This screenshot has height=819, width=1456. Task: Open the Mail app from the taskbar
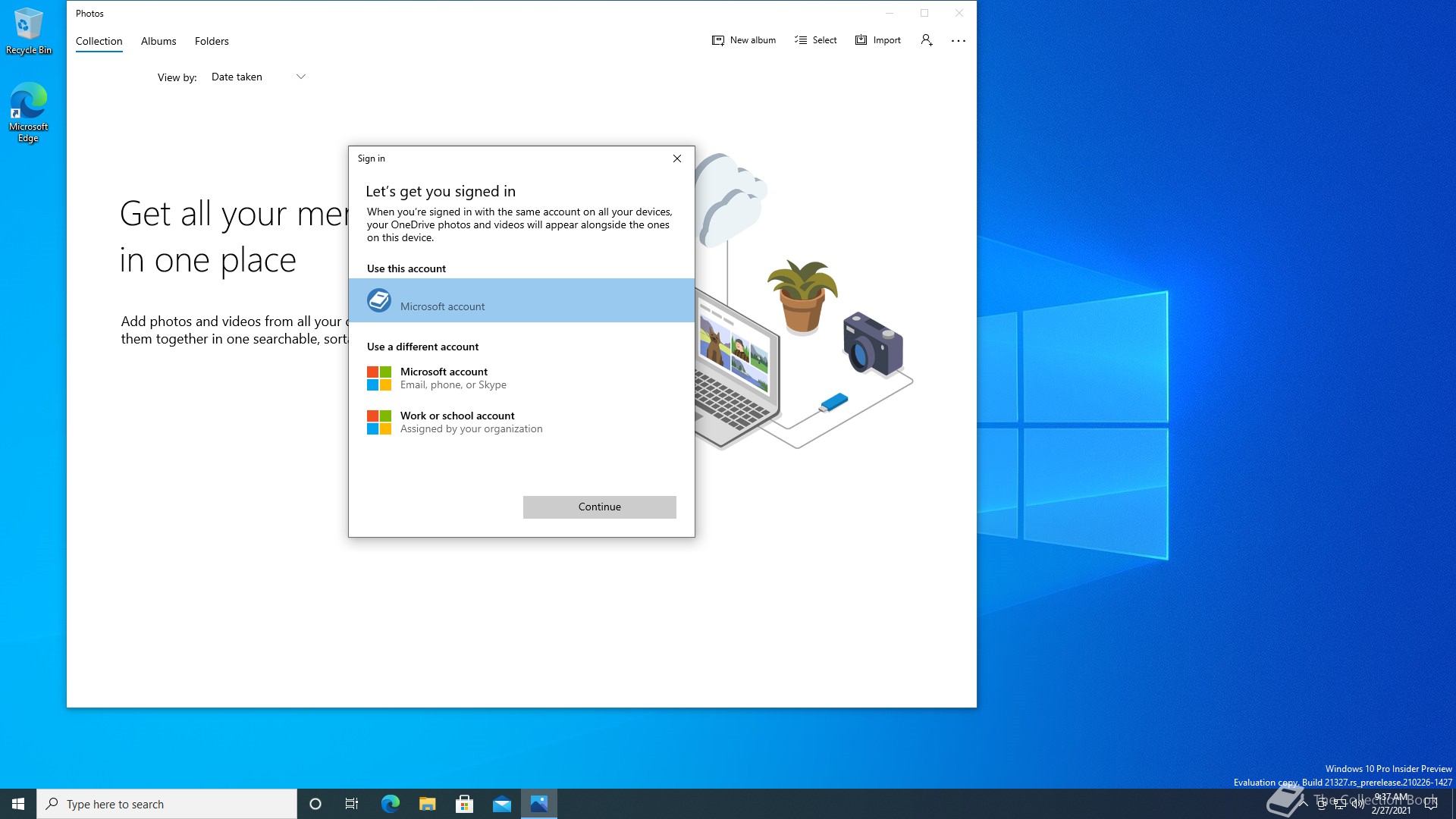tap(502, 804)
